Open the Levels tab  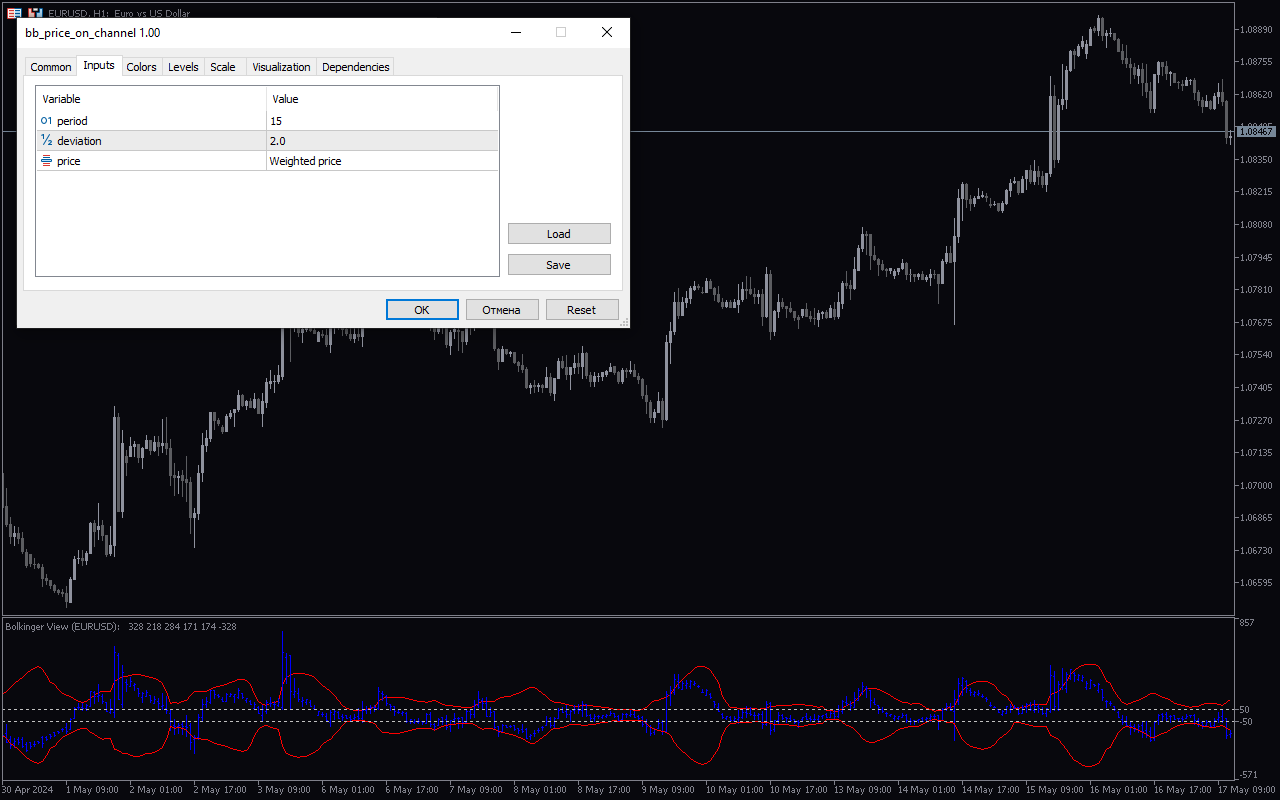[x=183, y=67]
